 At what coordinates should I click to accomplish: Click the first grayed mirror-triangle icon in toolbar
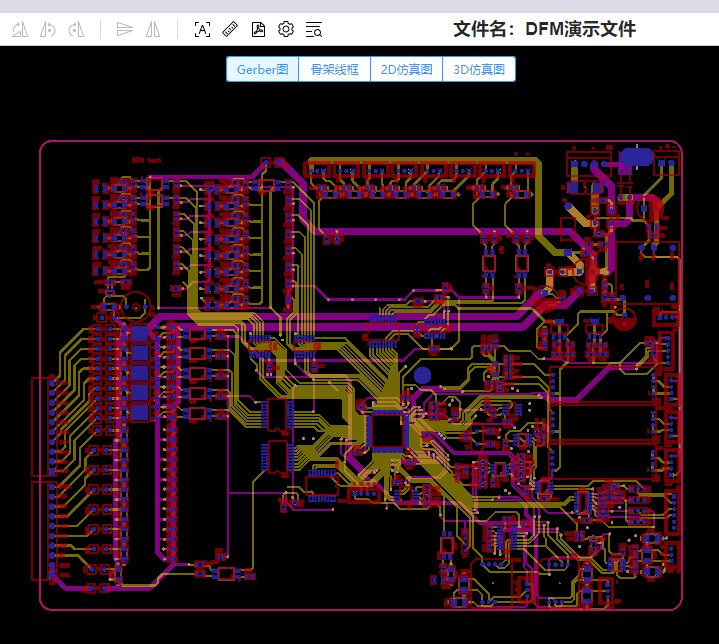19,30
